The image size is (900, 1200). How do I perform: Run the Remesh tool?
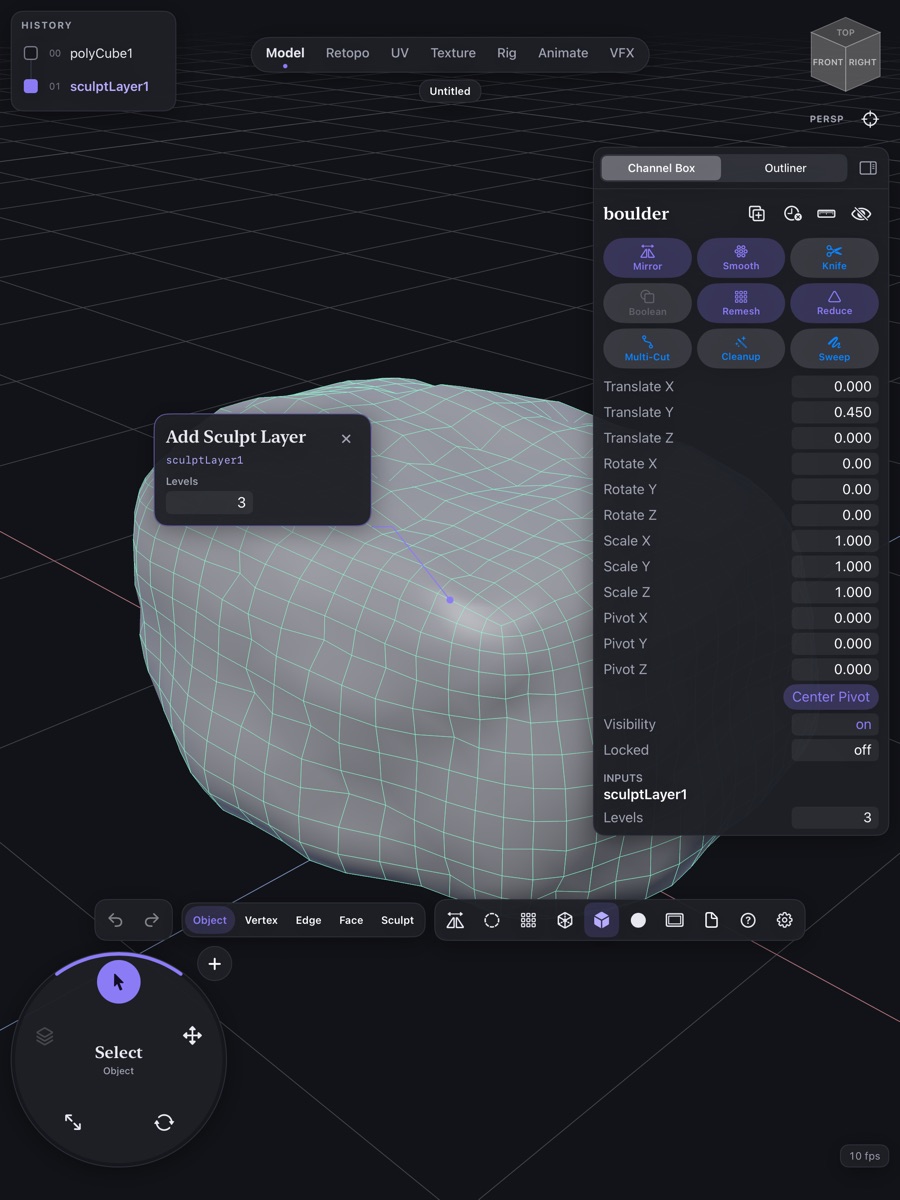[741, 303]
